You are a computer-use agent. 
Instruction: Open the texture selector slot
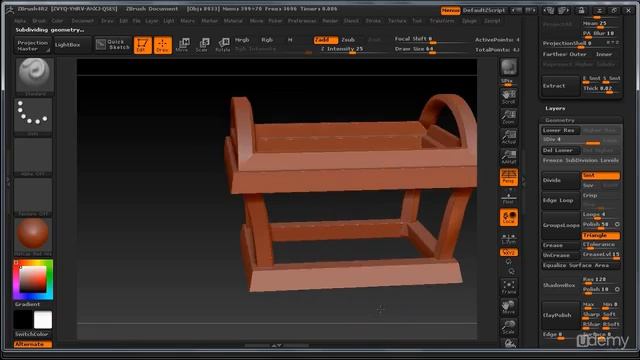(x=33, y=197)
